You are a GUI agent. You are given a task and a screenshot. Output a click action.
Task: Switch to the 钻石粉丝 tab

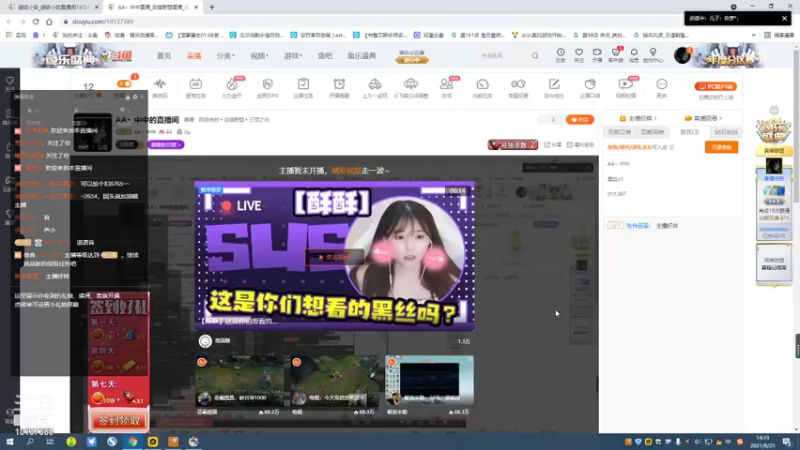[x=726, y=132]
